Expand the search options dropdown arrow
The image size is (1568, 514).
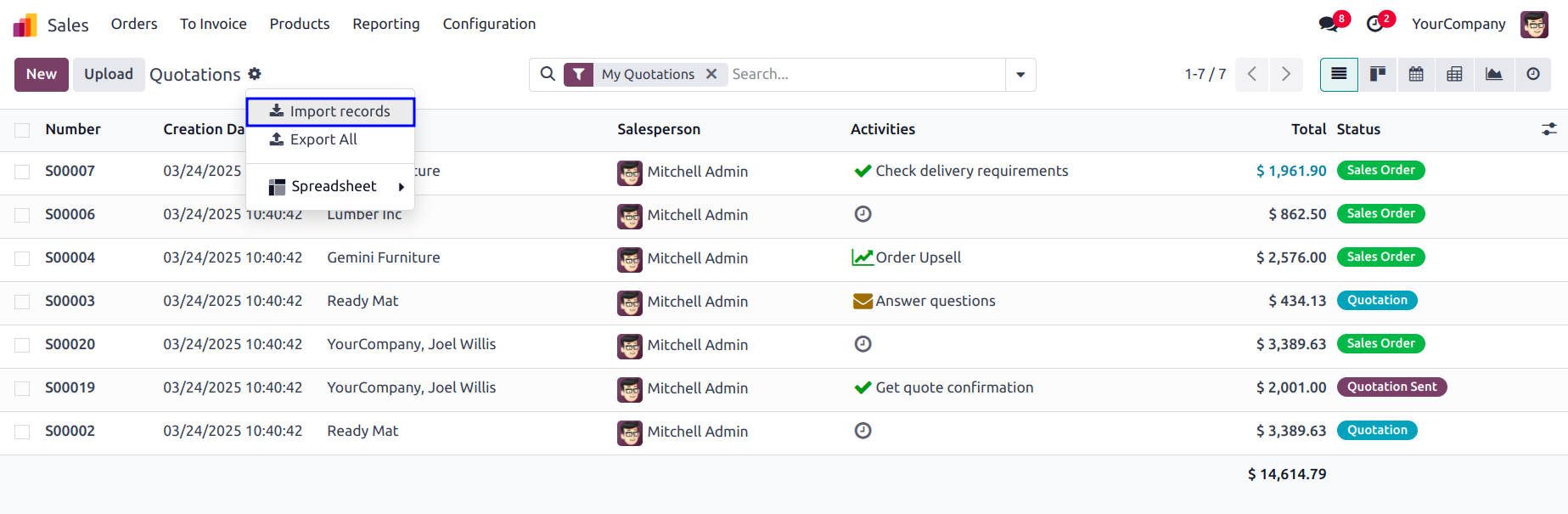click(1020, 75)
